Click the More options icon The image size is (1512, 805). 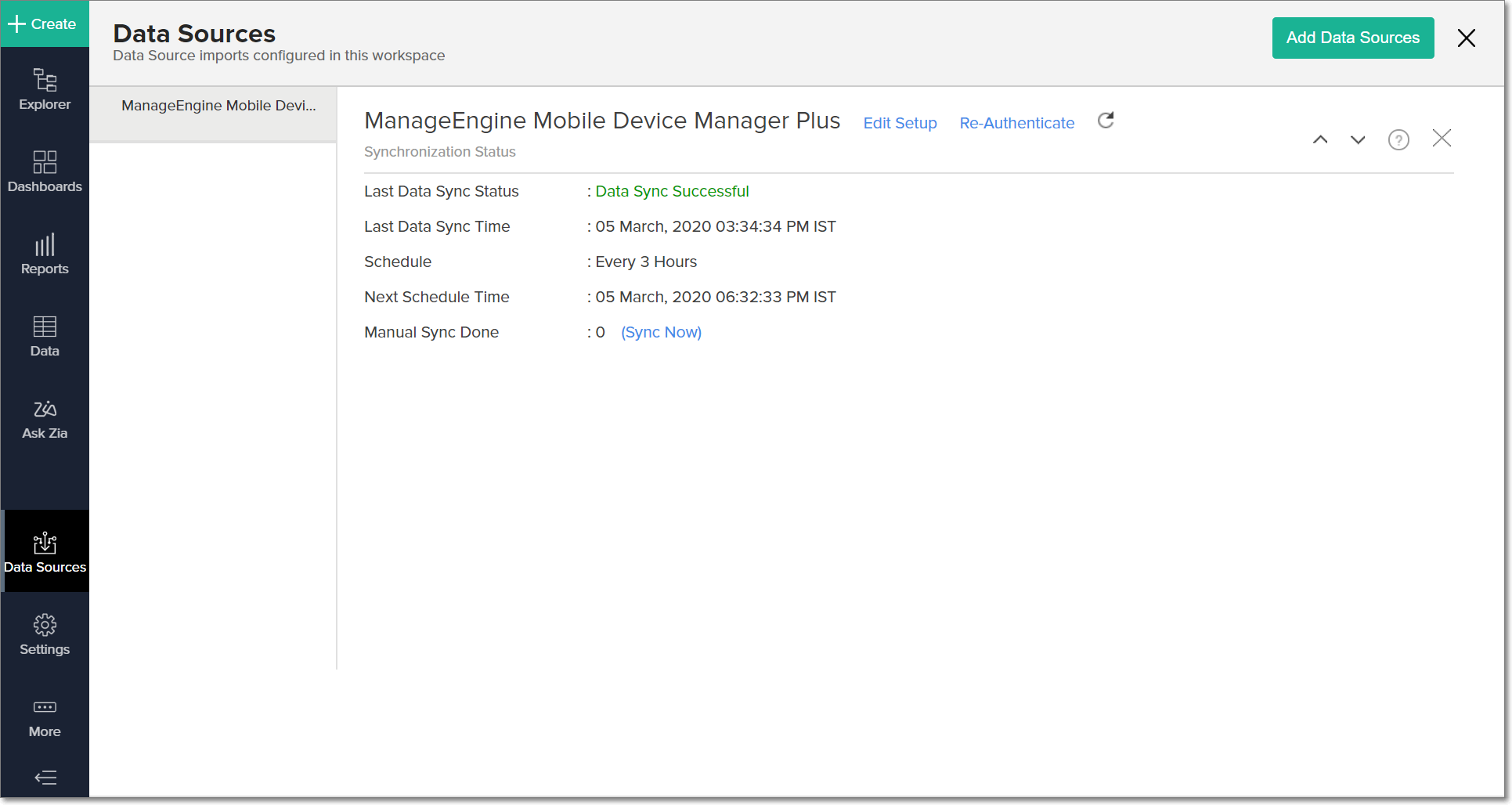[x=45, y=717]
